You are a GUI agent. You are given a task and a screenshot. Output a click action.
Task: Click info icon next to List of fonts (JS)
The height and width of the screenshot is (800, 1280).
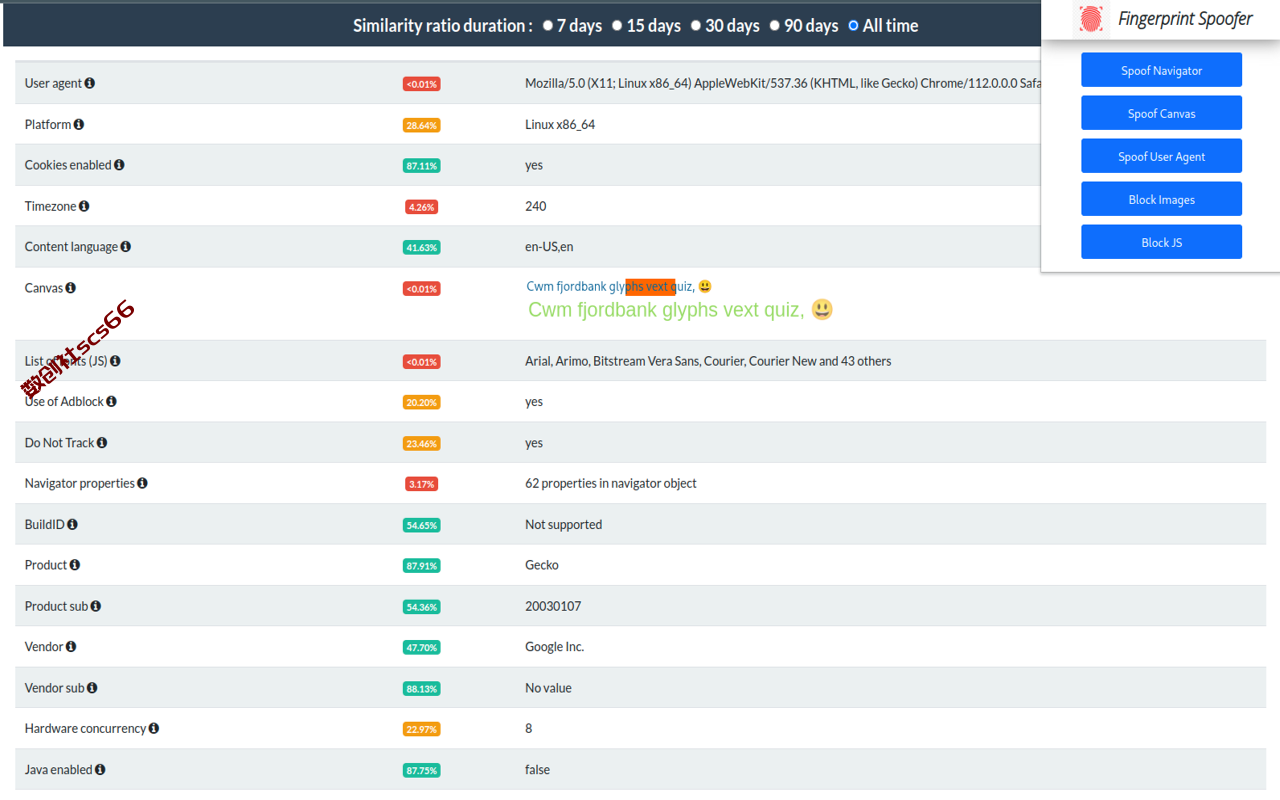point(115,361)
